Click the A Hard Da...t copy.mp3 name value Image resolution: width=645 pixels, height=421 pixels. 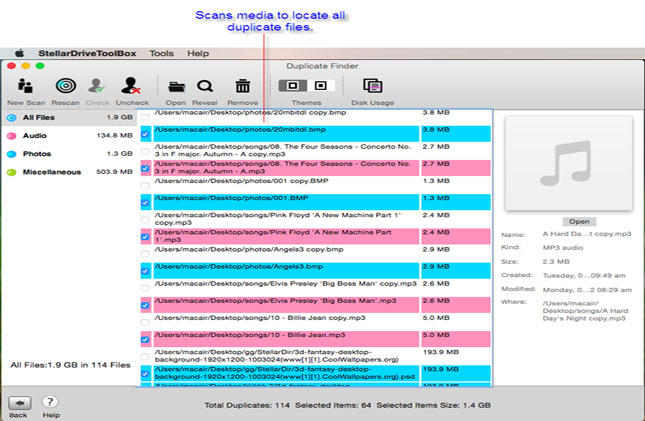(x=587, y=234)
